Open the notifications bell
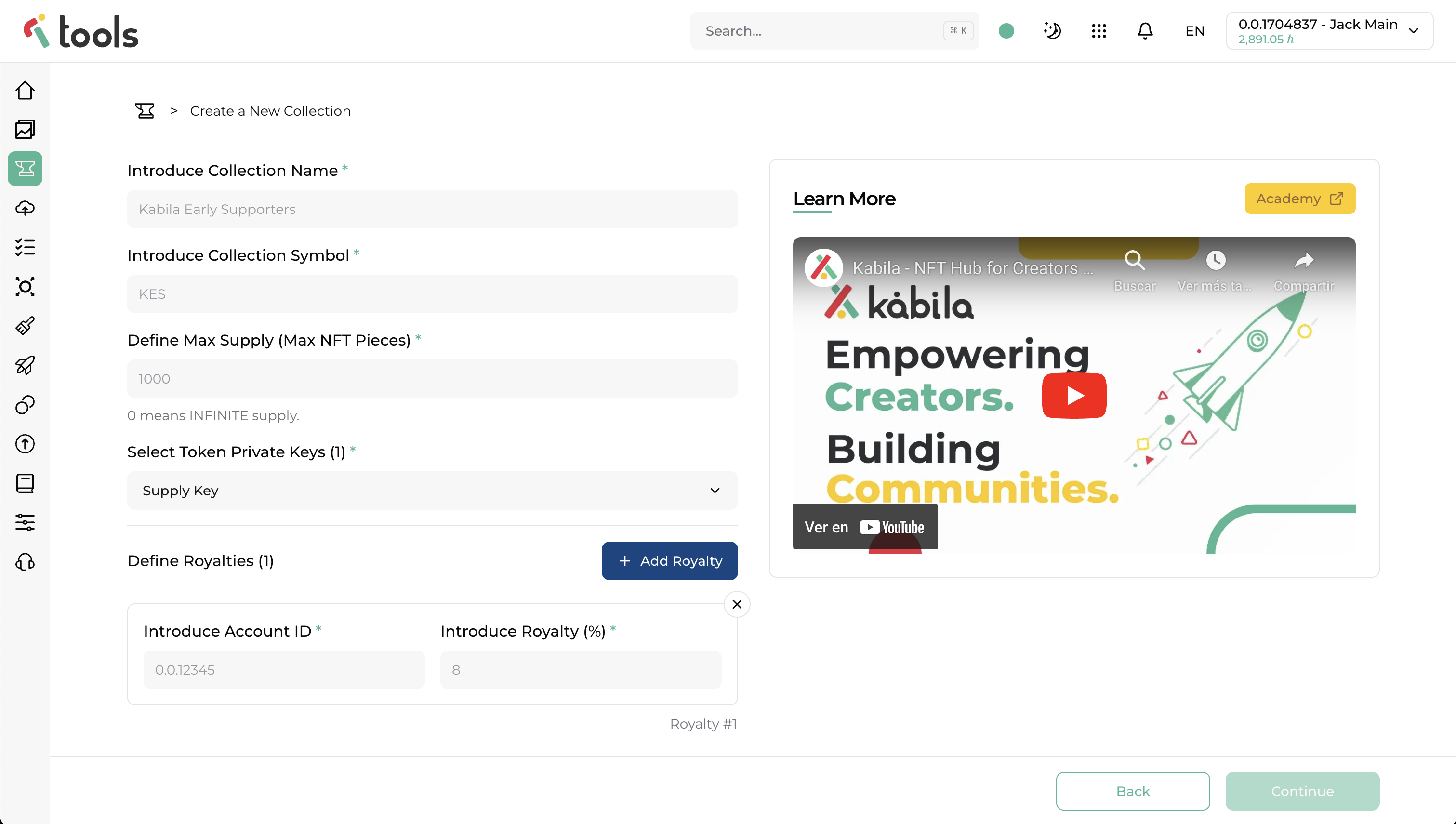The image size is (1456, 824). 1145,30
